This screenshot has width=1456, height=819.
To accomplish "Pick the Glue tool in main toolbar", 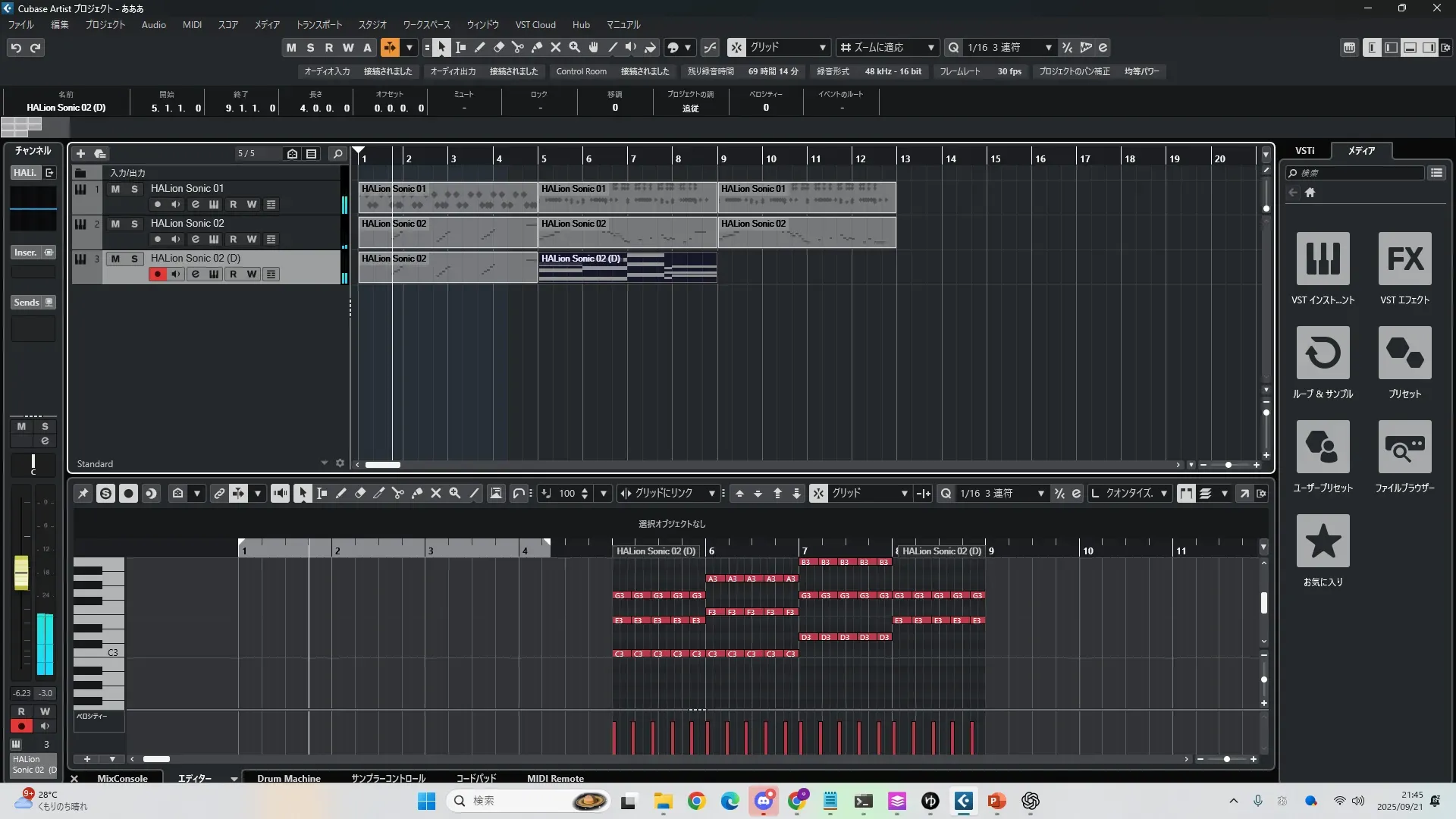I will click(537, 48).
